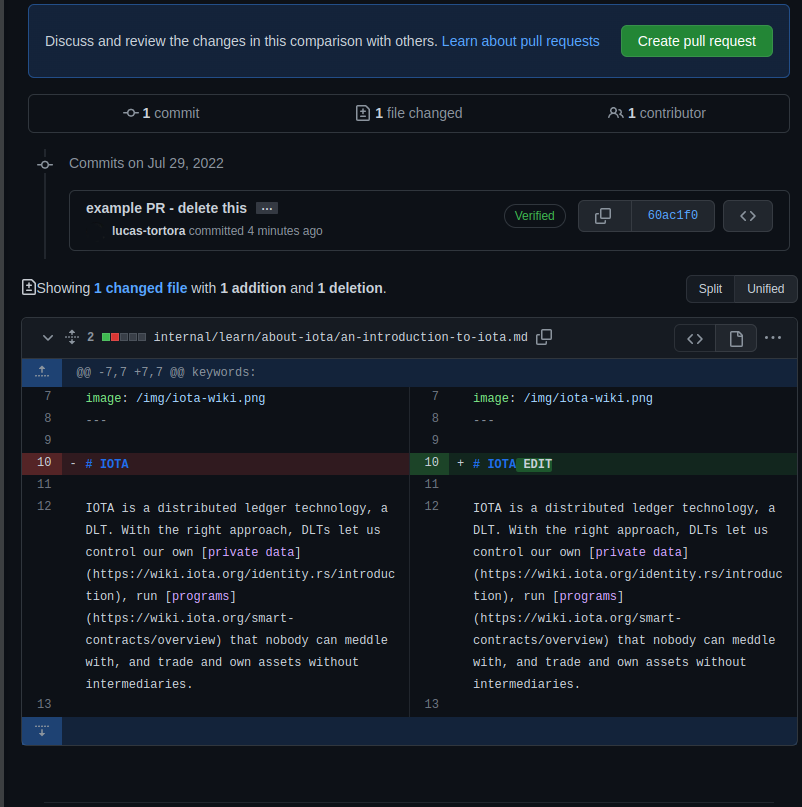
Task: Click added line number 10
Action: [x=429, y=463]
